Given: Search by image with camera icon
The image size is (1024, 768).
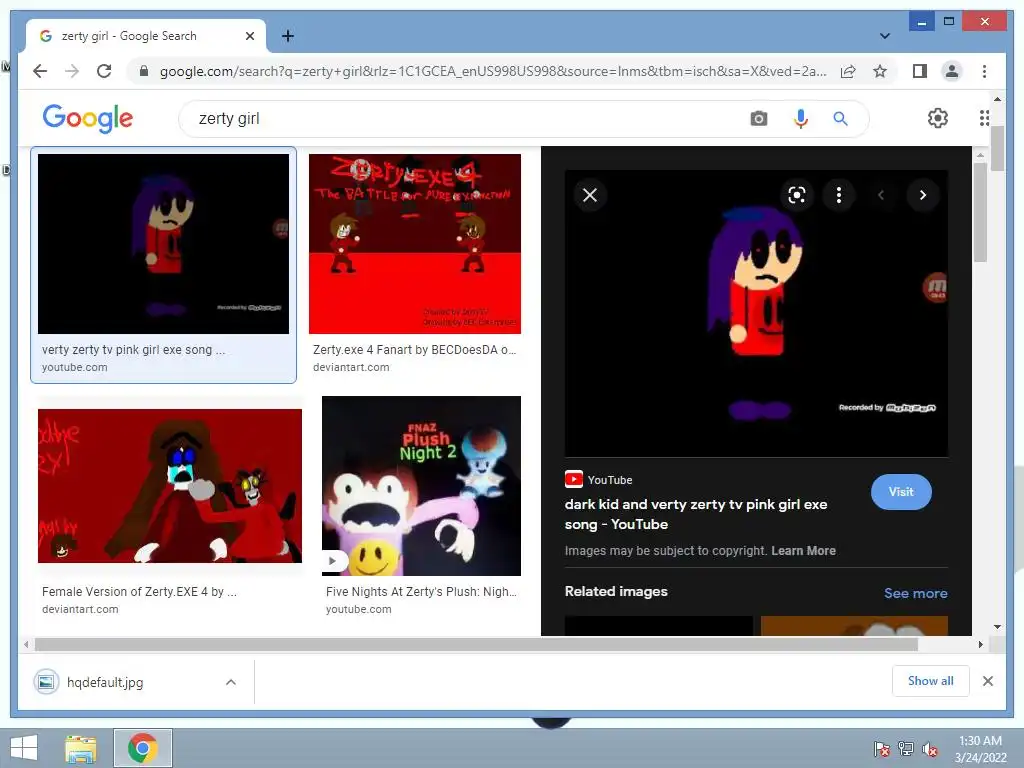Looking at the screenshot, I should pos(758,119).
